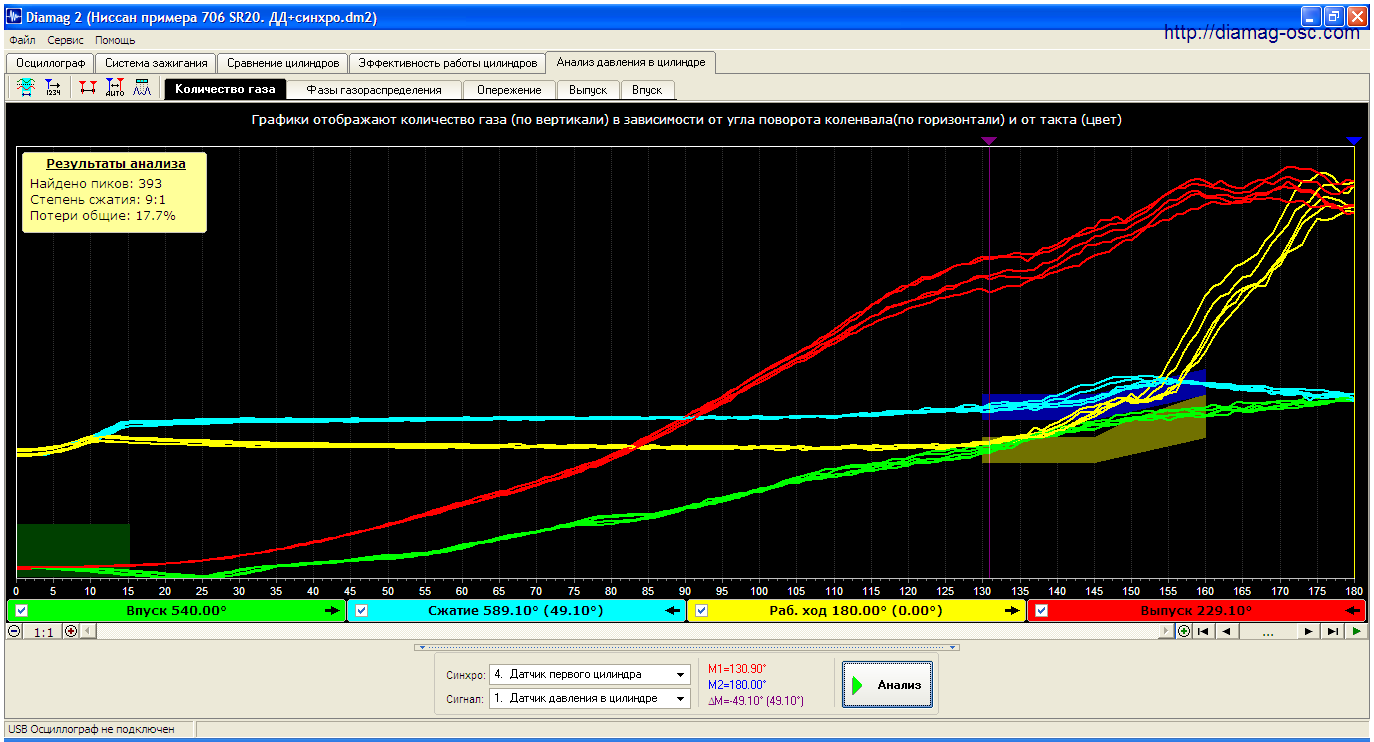Viewport: 1374px width, 742px height.
Task: Open the Впуск sub-tab
Action: tap(647, 90)
